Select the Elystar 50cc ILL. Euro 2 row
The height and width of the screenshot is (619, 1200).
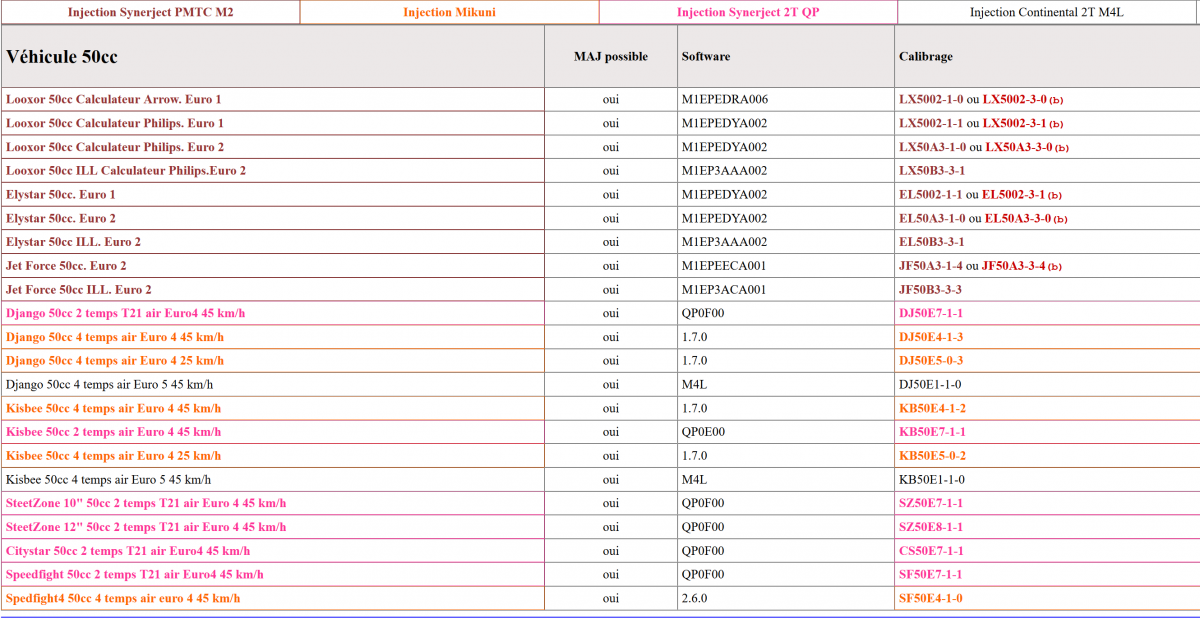[73, 242]
